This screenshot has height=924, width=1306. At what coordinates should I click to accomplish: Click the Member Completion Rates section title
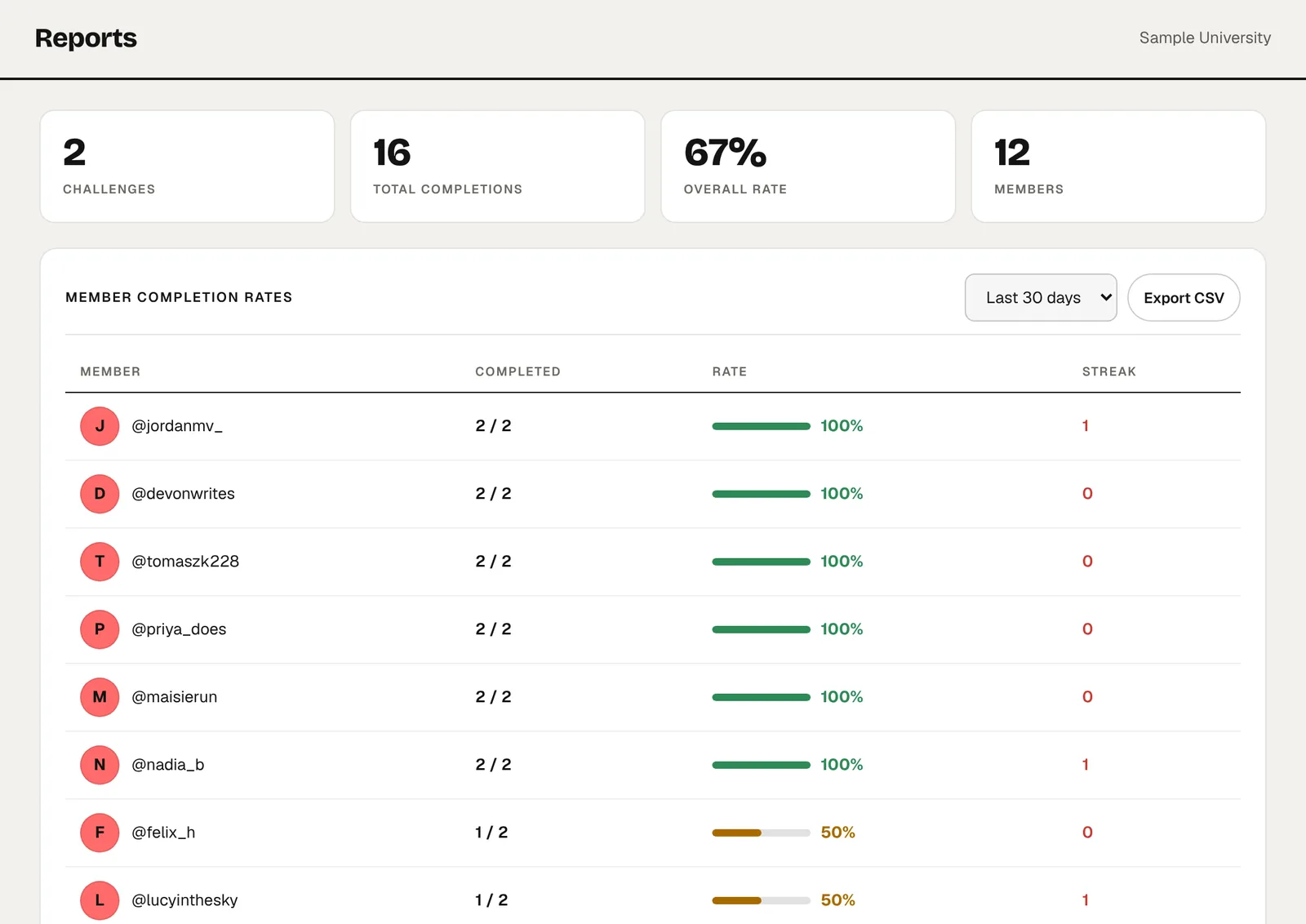pos(179,297)
